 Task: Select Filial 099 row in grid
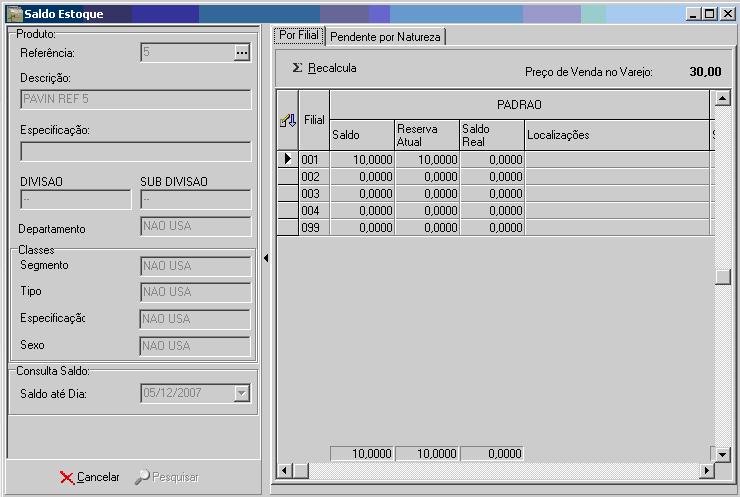313,227
